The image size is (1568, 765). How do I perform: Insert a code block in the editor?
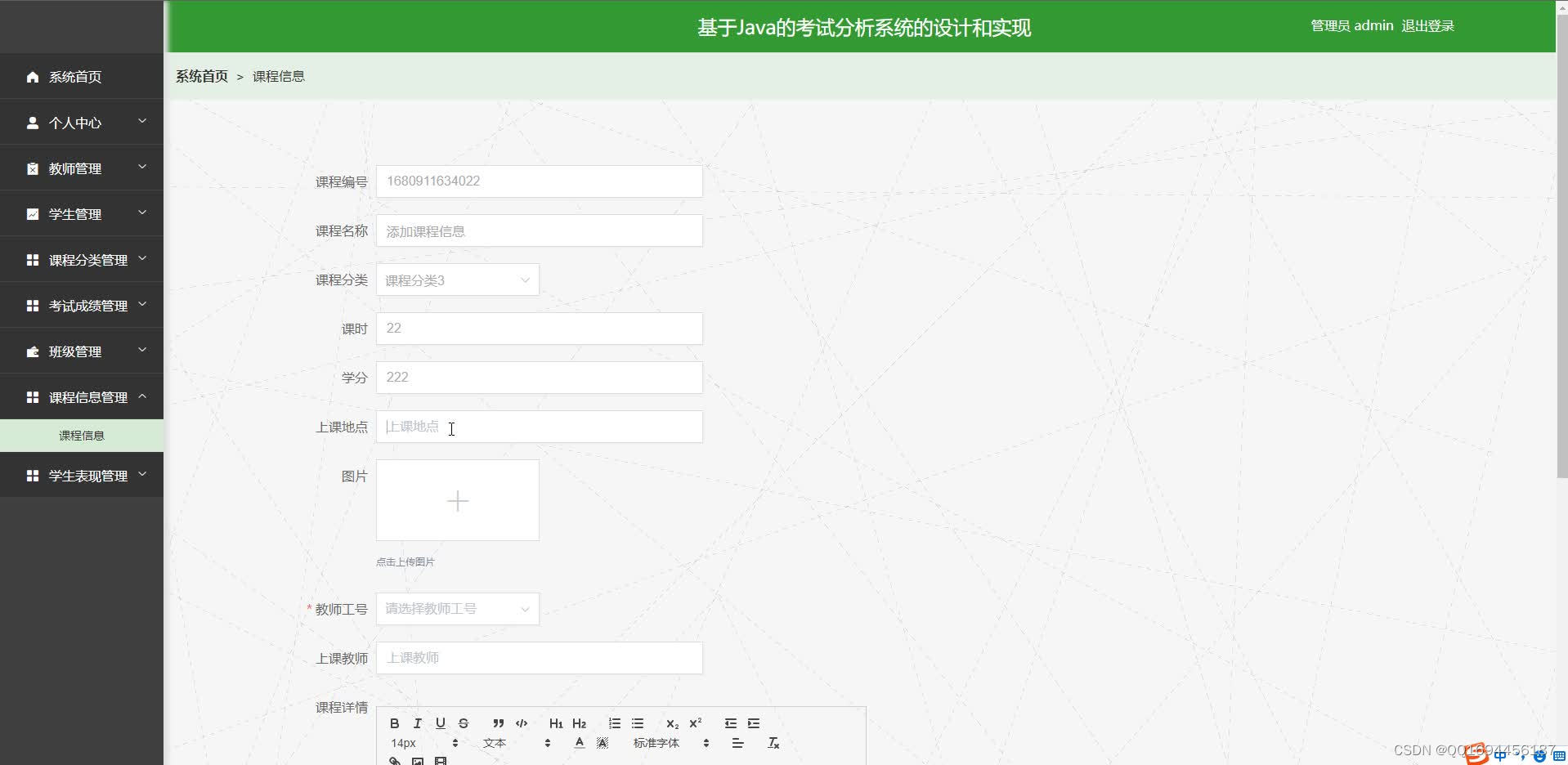tap(522, 723)
